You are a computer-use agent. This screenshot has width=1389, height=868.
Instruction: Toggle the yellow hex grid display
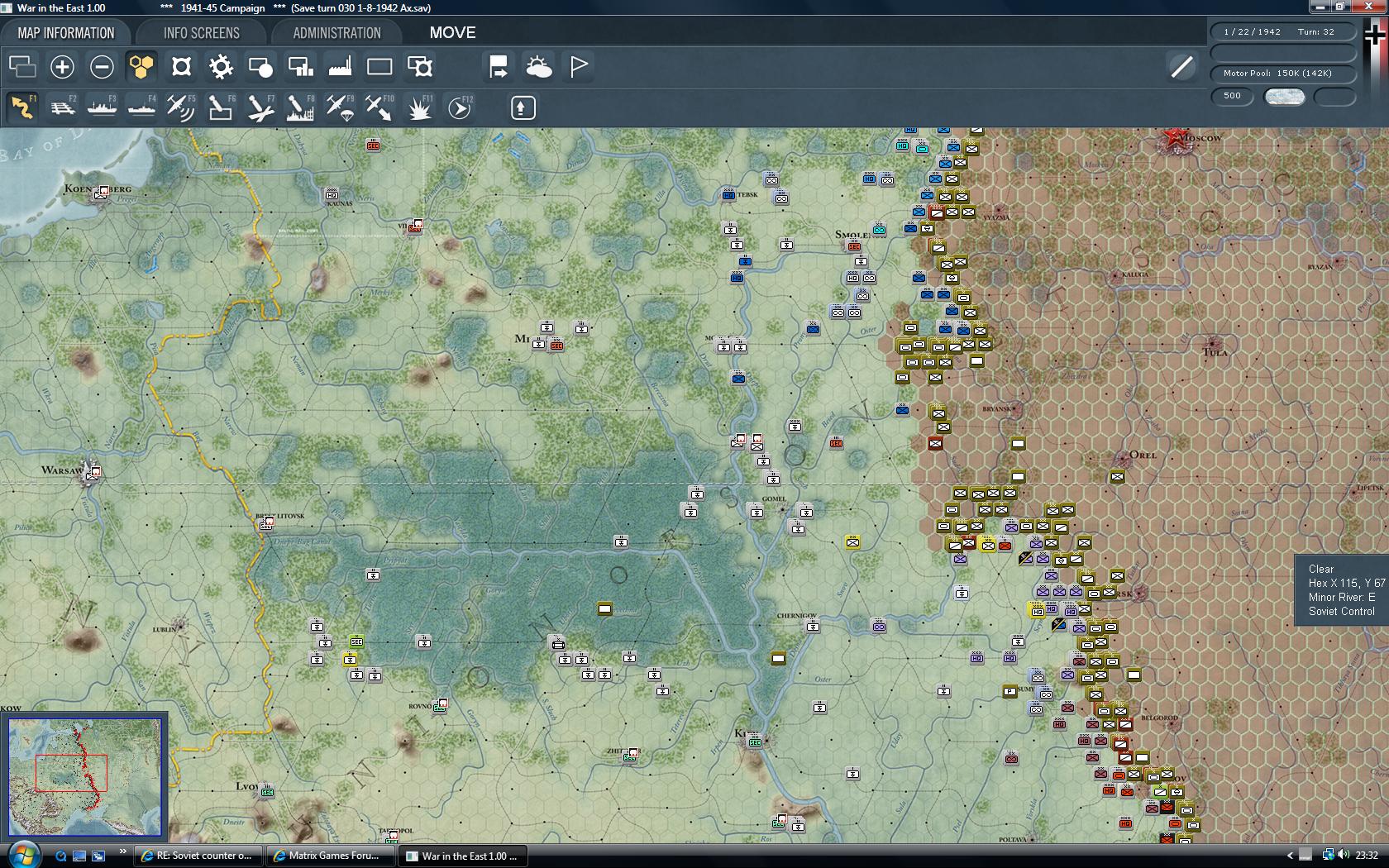[x=141, y=67]
